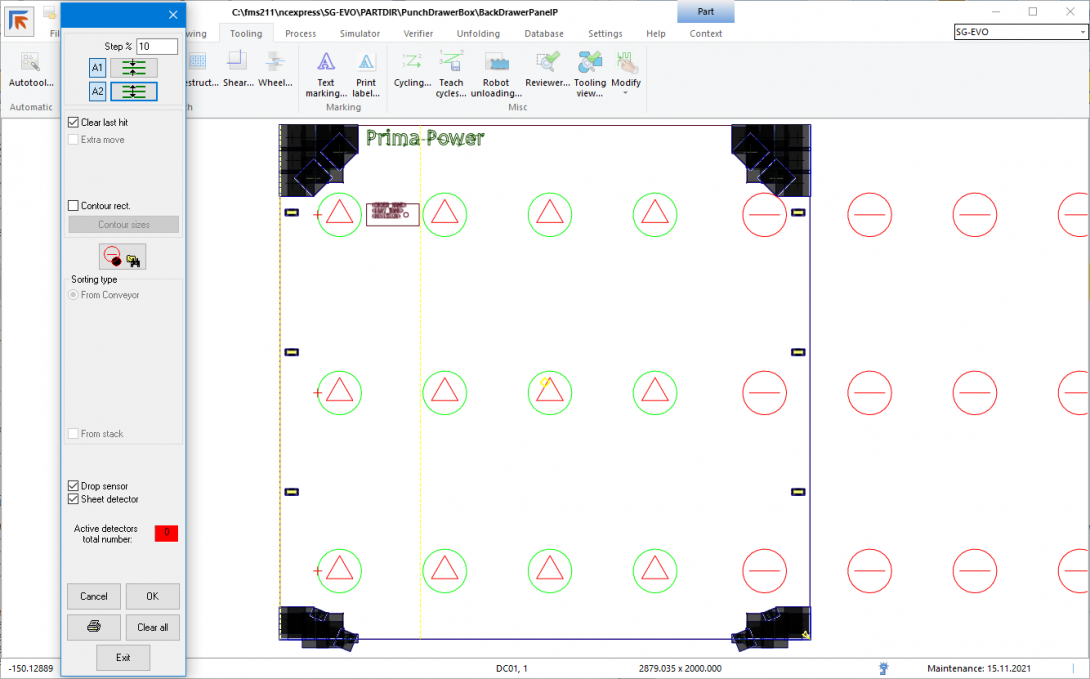Open the Database ribbon tab

pos(543,34)
